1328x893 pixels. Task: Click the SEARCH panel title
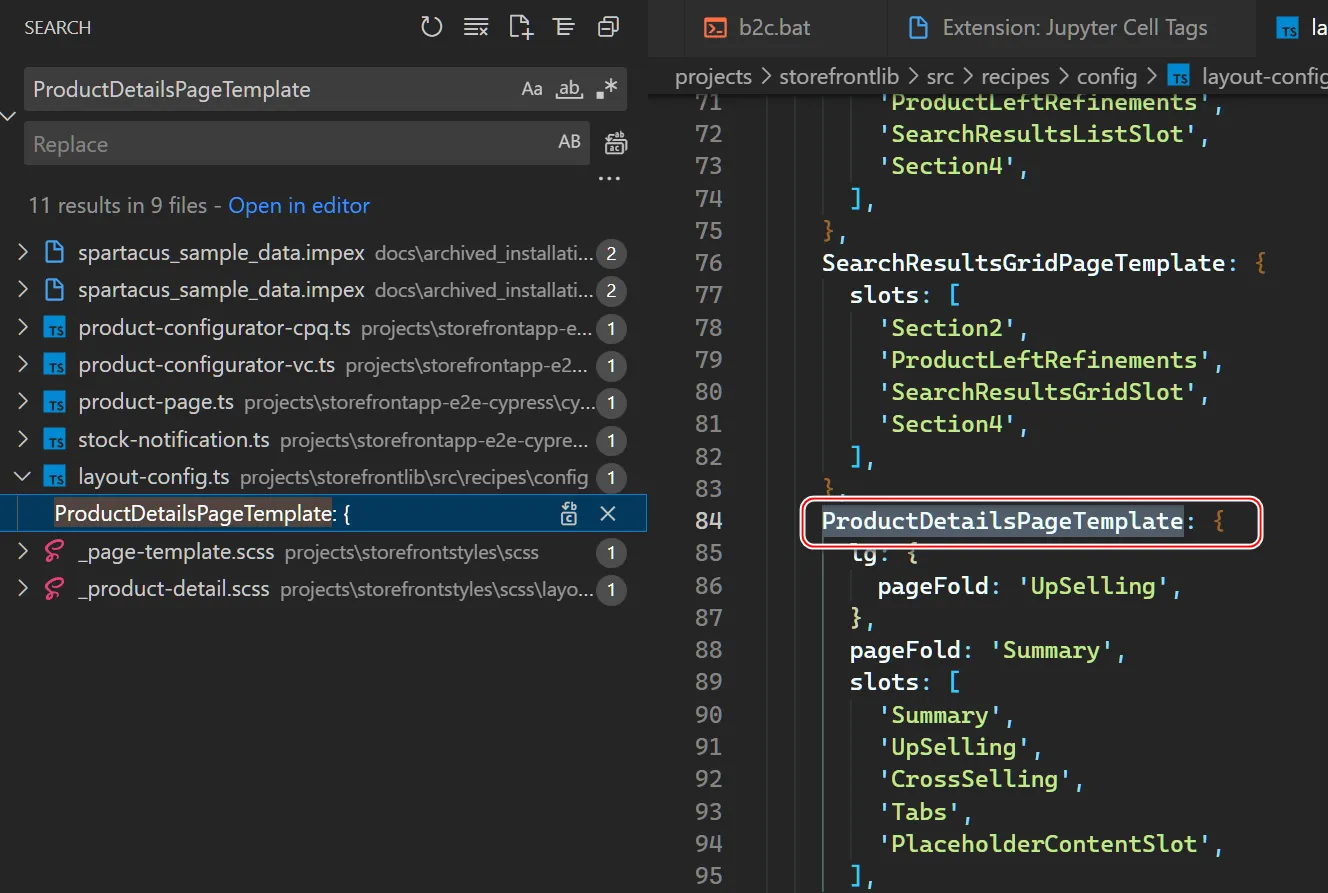58,28
